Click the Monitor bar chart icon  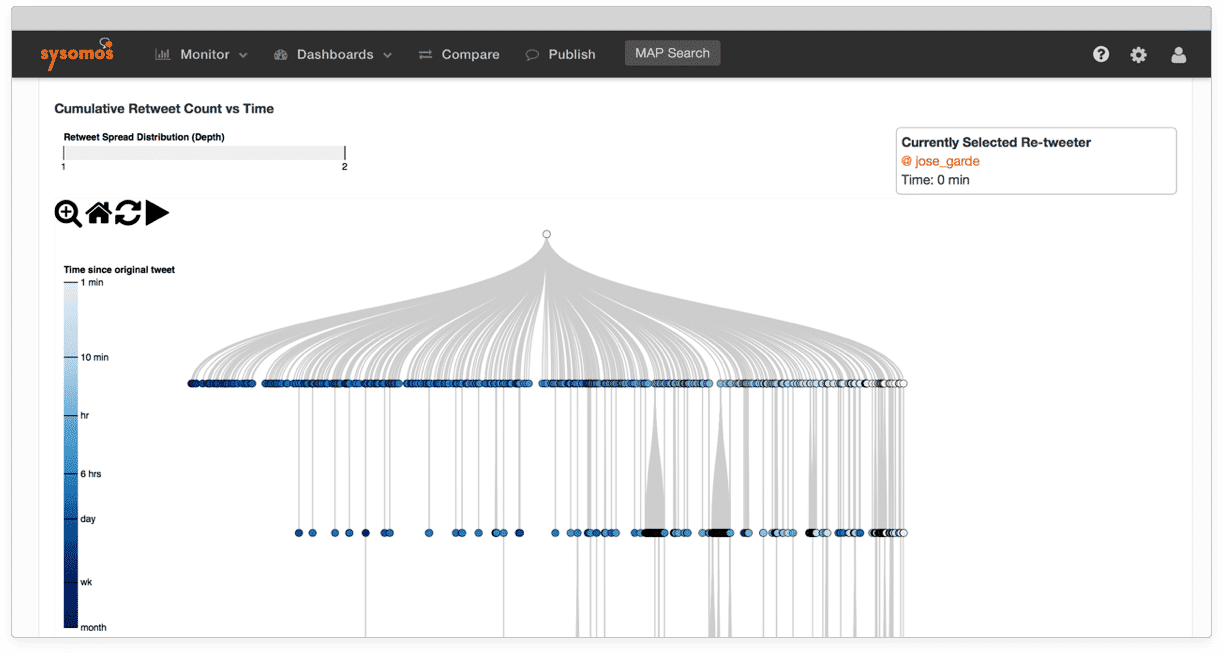[x=162, y=54]
